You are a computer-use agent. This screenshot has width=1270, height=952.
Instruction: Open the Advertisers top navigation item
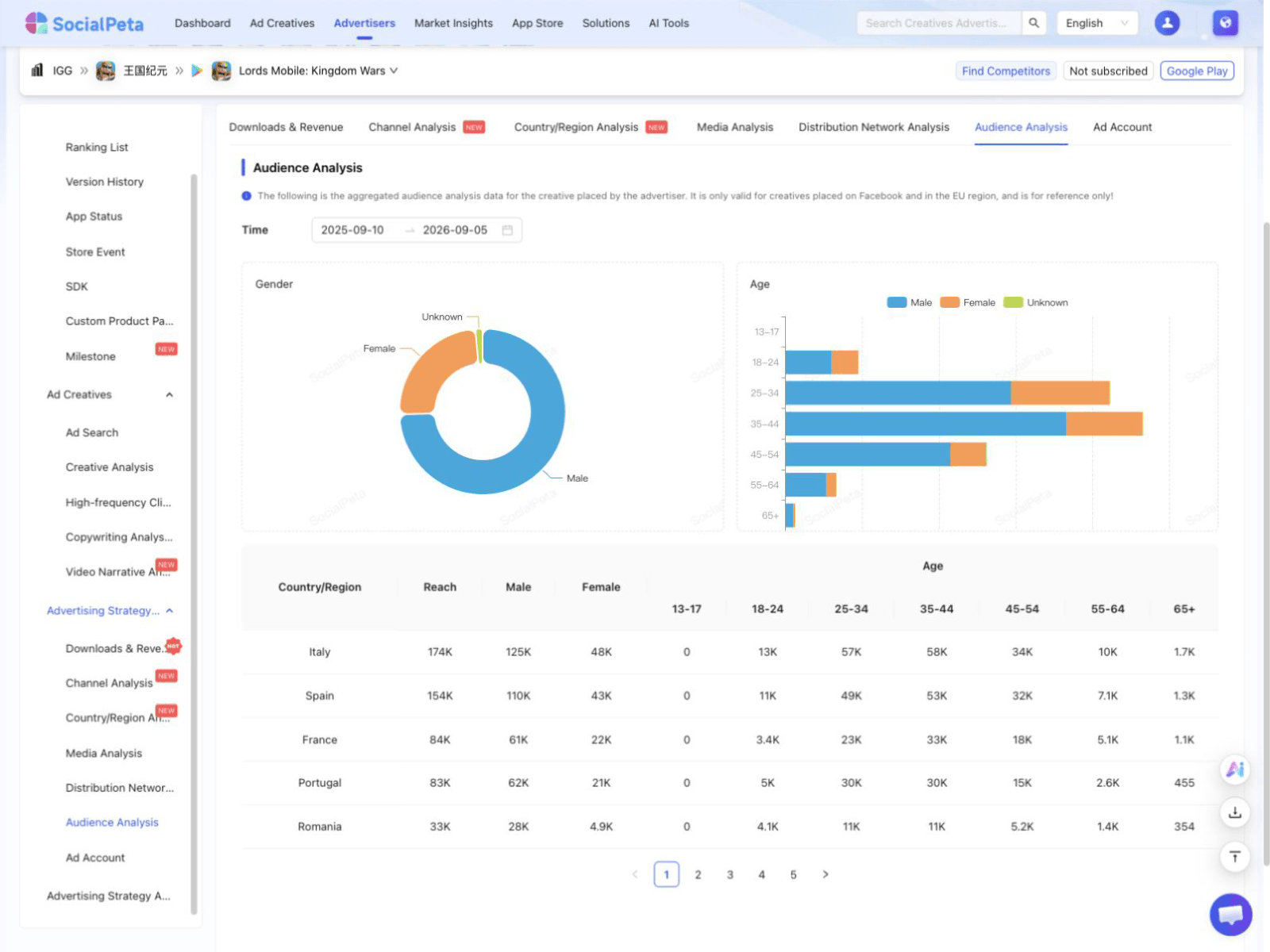point(364,23)
